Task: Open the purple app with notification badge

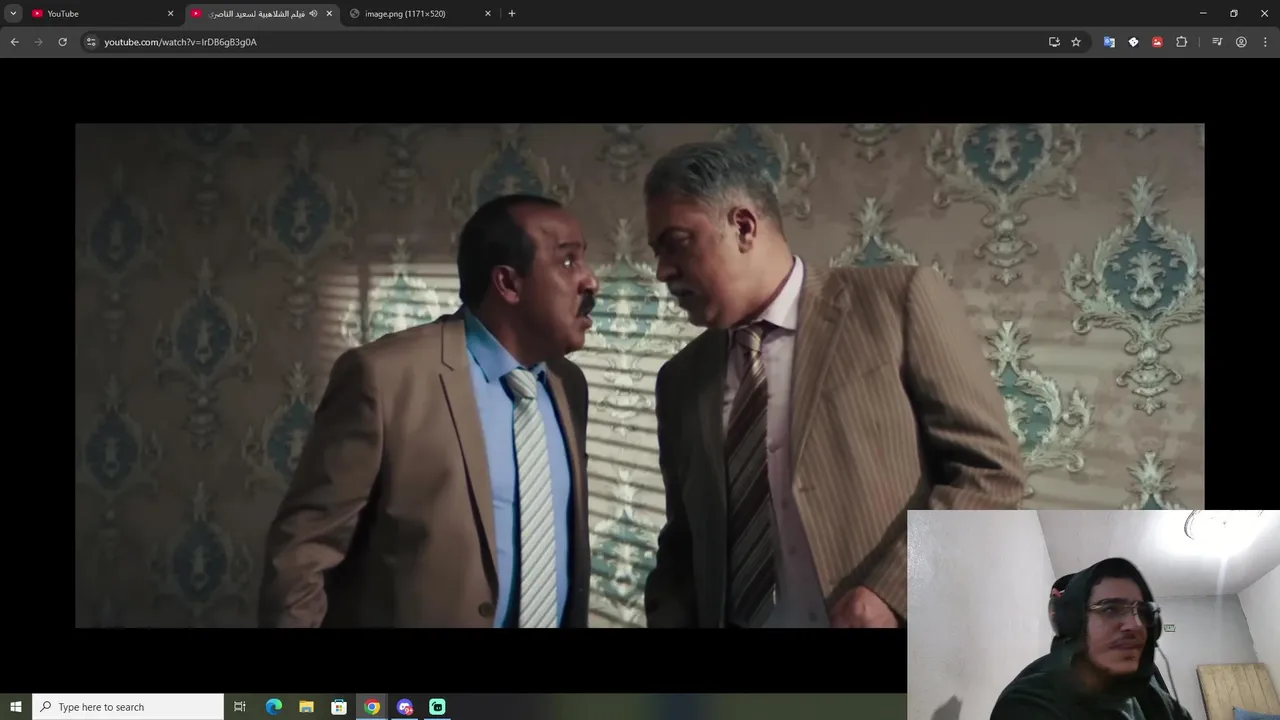Action: point(405,707)
